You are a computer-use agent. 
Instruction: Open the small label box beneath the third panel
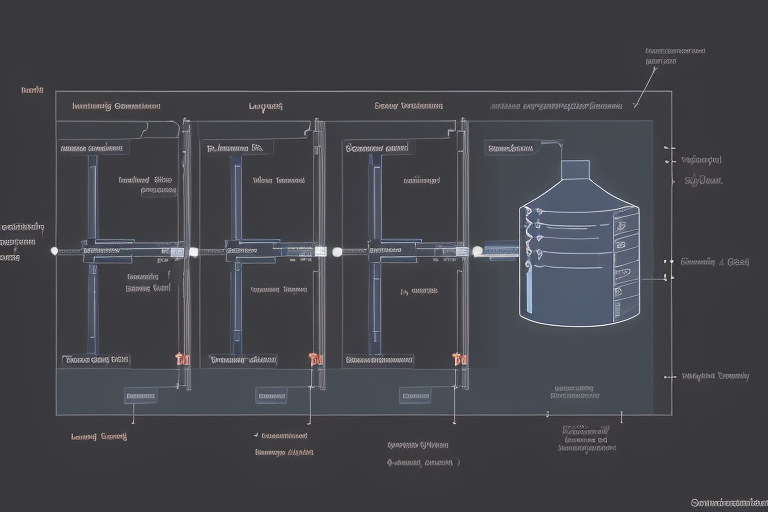[x=416, y=396]
